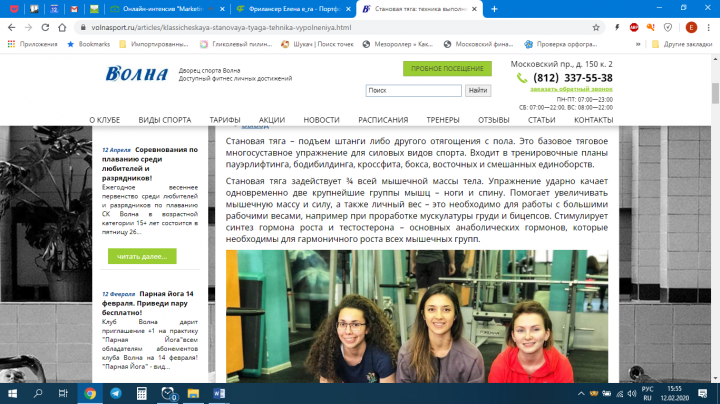This screenshot has width=720, height=404.
Task: Go to the browser Home icon
Action: tap(62, 28)
